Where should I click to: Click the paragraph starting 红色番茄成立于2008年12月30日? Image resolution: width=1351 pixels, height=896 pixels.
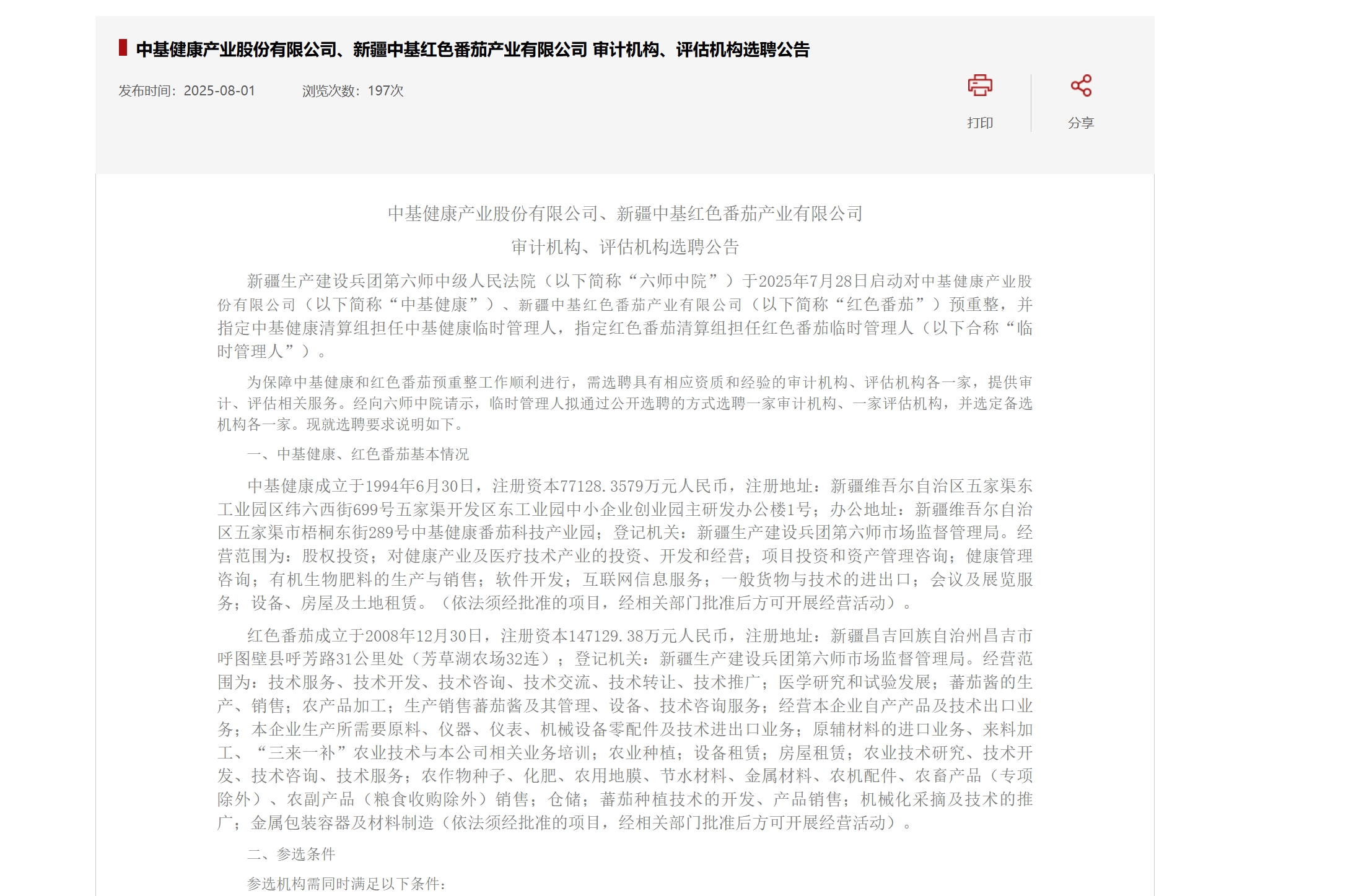625,729
